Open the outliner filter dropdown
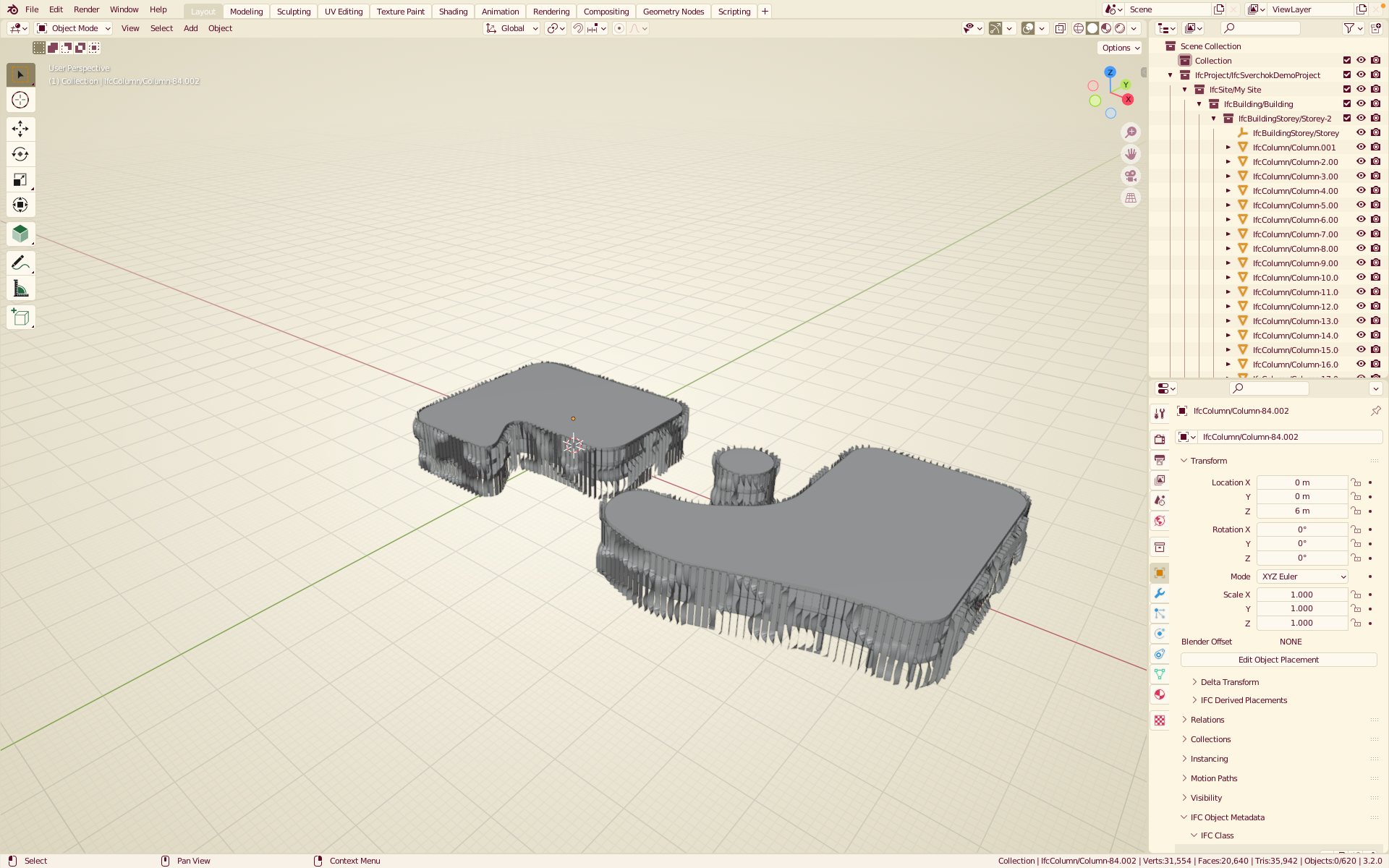 [1353, 28]
